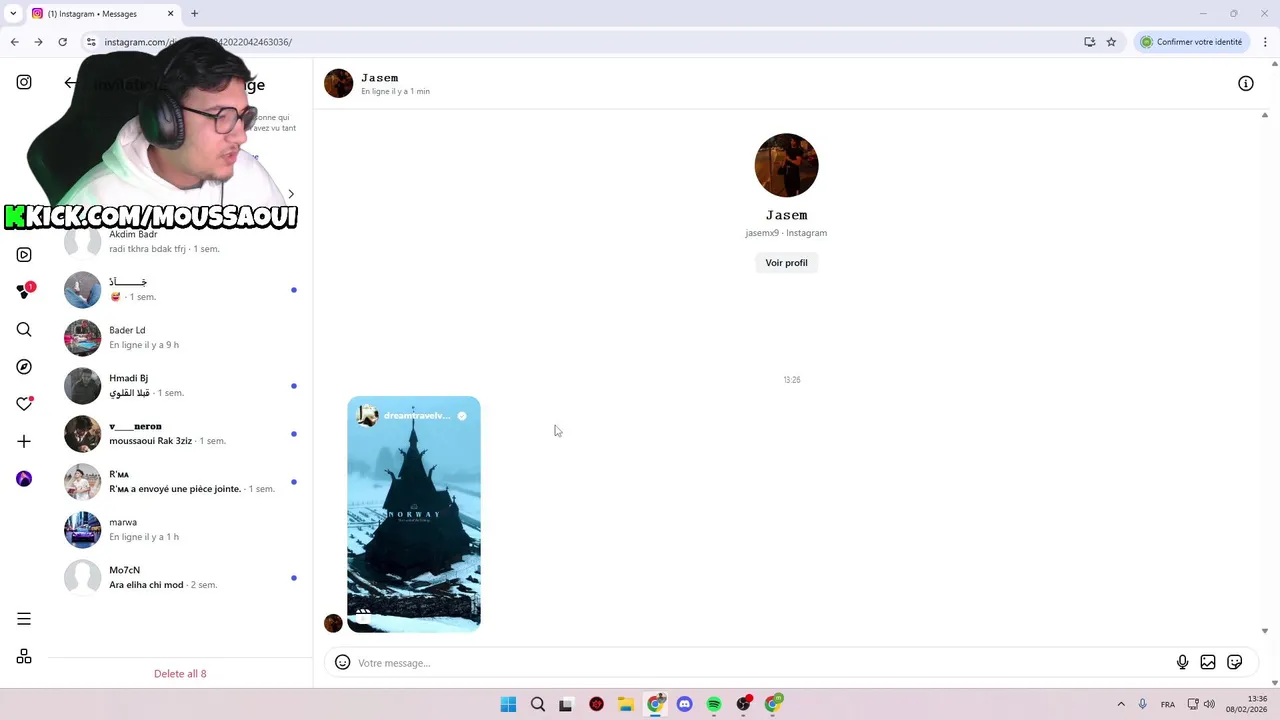Open Notifications heart icon

(24, 404)
